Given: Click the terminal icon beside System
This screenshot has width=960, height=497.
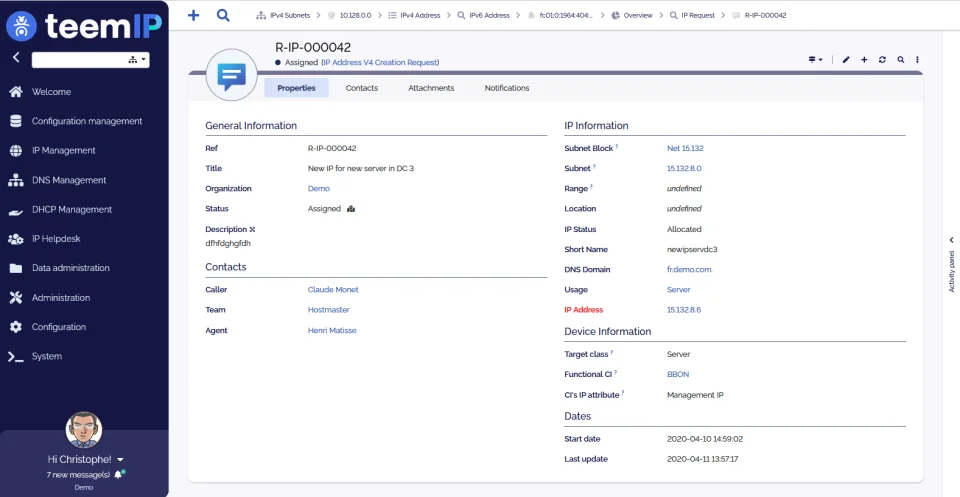Looking at the screenshot, I should [x=16, y=356].
